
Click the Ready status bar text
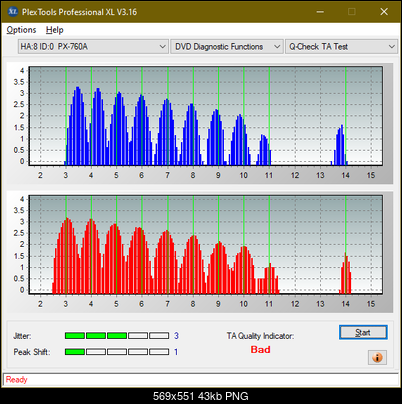click(16, 380)
